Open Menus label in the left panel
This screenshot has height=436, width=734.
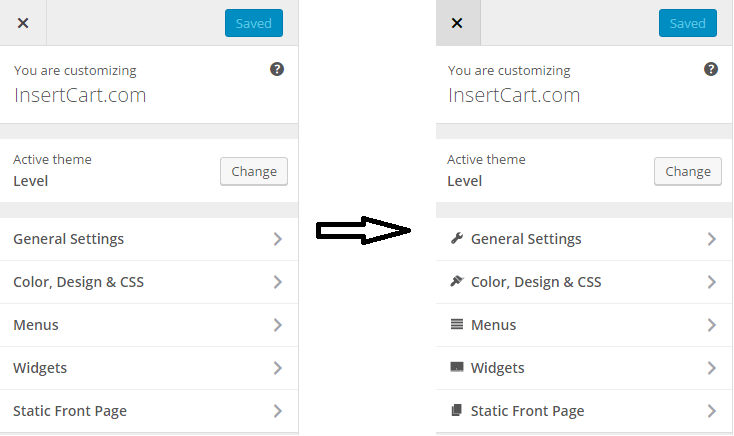[x=36, y=325]
